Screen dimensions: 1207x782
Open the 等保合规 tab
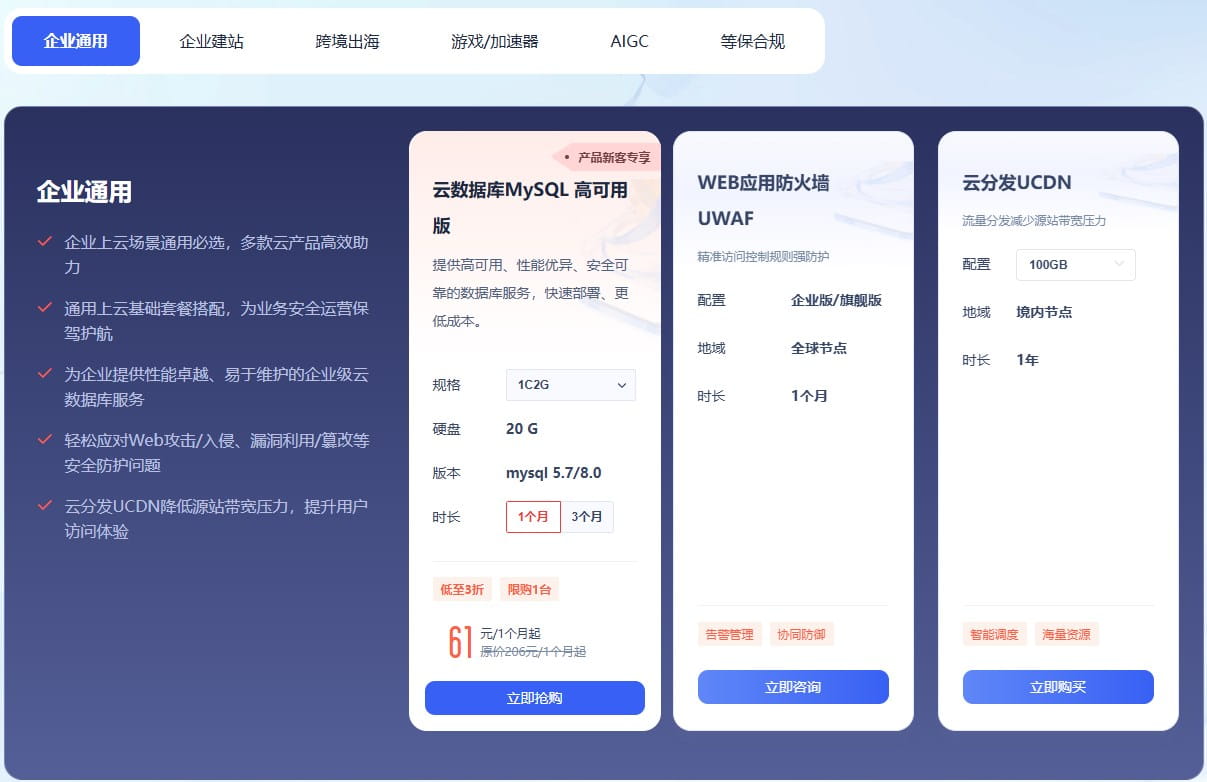click(x=752, y=40)
